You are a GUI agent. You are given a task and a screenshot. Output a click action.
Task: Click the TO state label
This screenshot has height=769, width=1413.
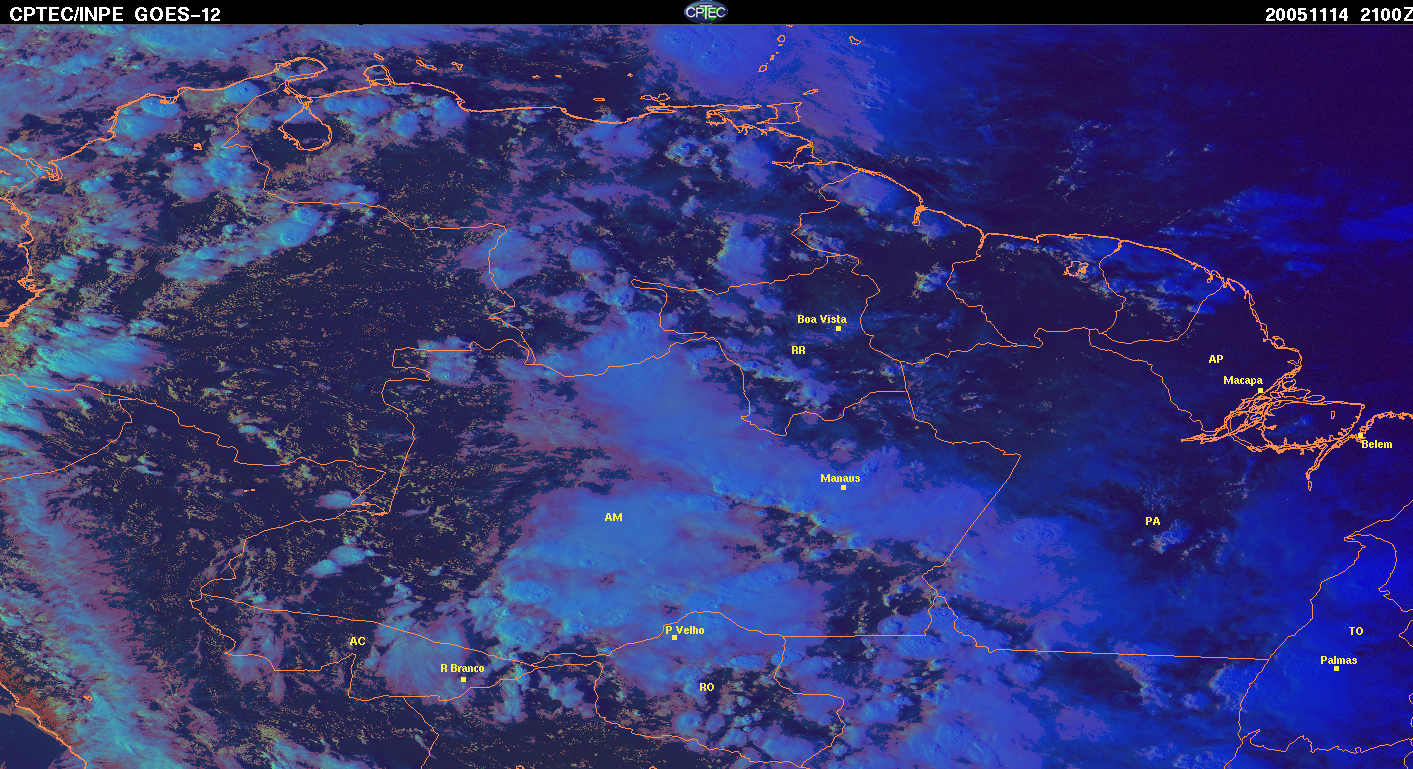click(x=1356, y=631)
